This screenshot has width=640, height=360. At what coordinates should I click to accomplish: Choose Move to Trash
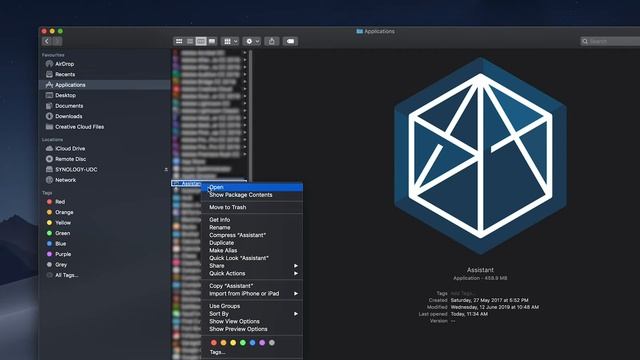pyautogui.click(x=252, y=207)
